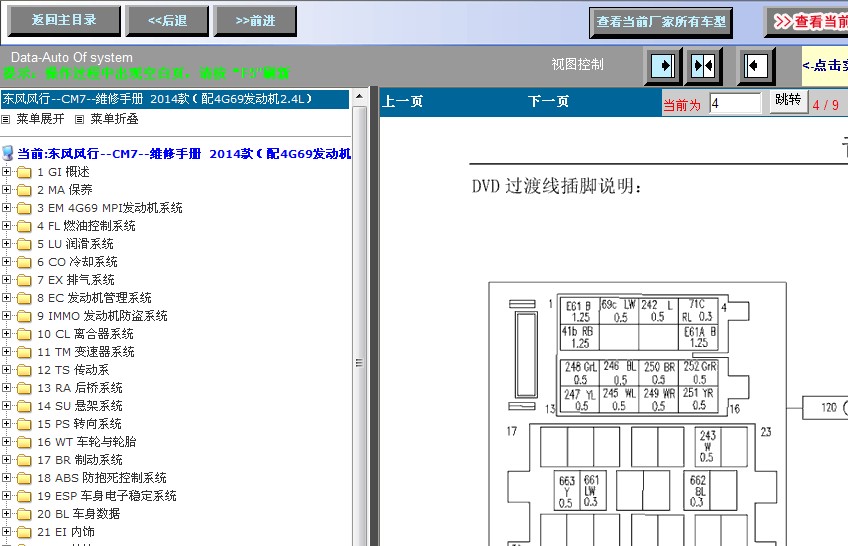Click the 当前:东风风行--CM7 root tree label
The height and width of the screenshot is (546, 848).
tap(184, 154)
